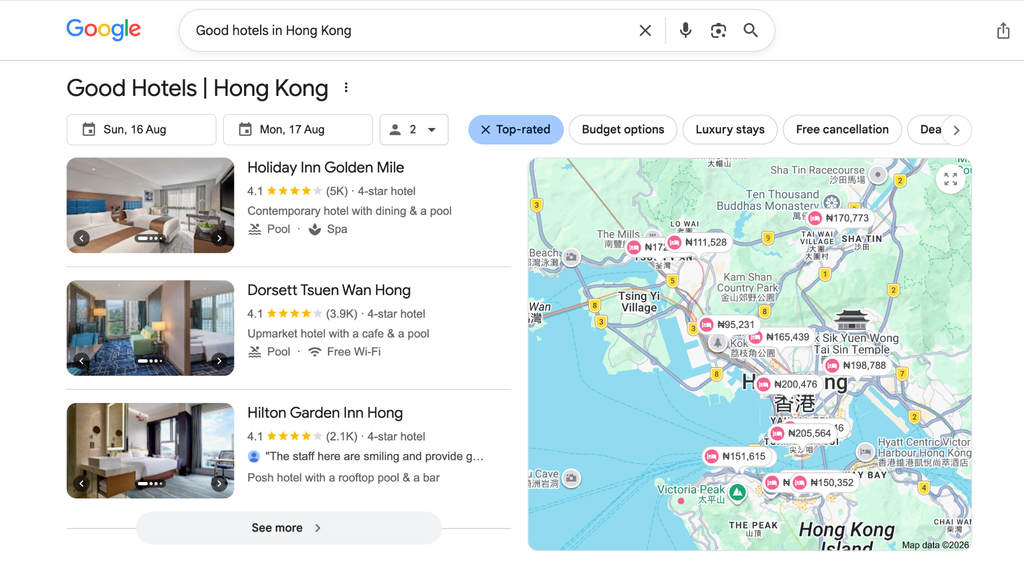Enable the Luxury stays filter

[x=729, y=129]
